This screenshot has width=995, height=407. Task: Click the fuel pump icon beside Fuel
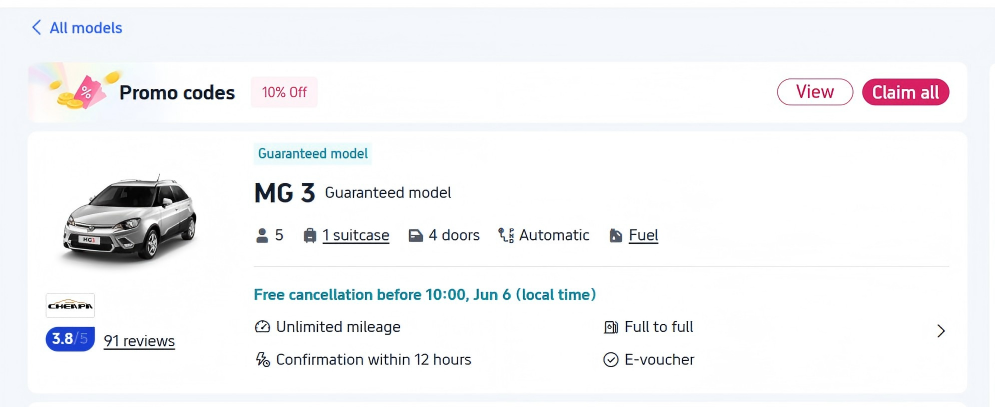pos(616,236)
